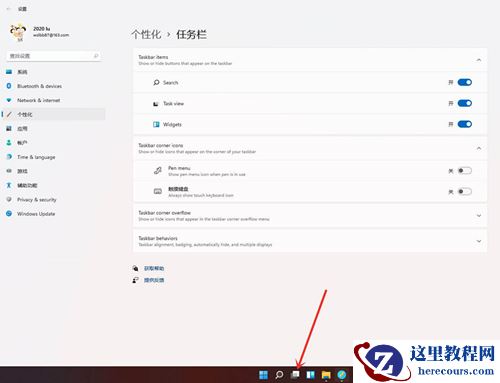
Task: Click the feedback person icon
Action: [135, 280]
